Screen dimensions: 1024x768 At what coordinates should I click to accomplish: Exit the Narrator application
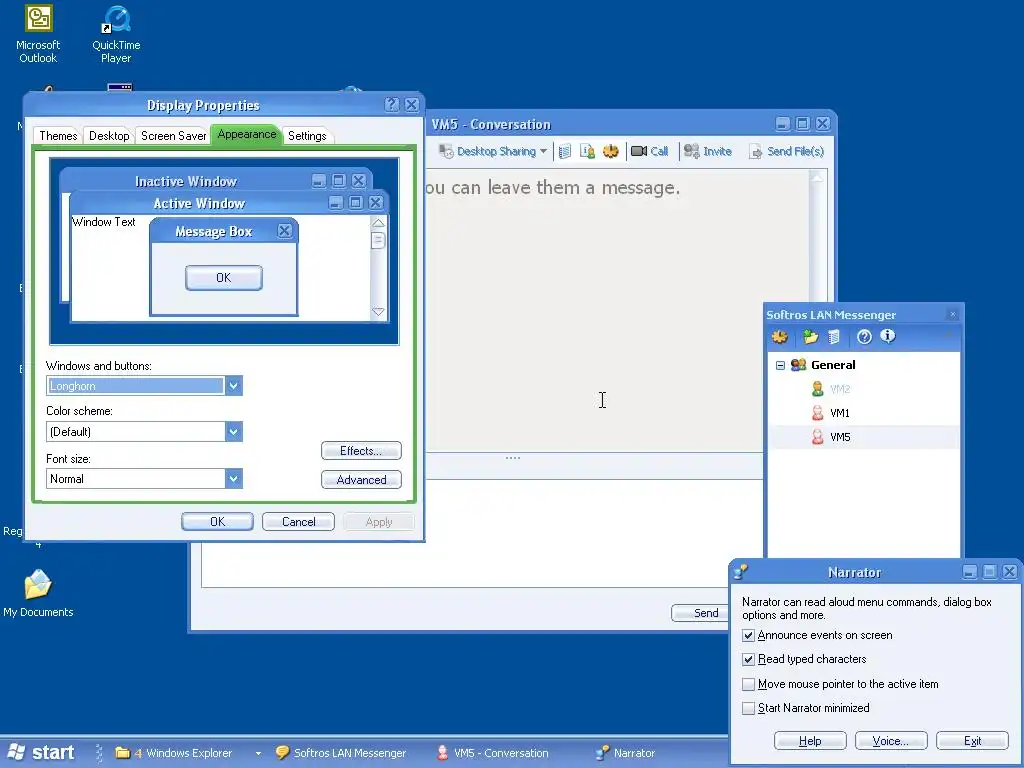972,741
